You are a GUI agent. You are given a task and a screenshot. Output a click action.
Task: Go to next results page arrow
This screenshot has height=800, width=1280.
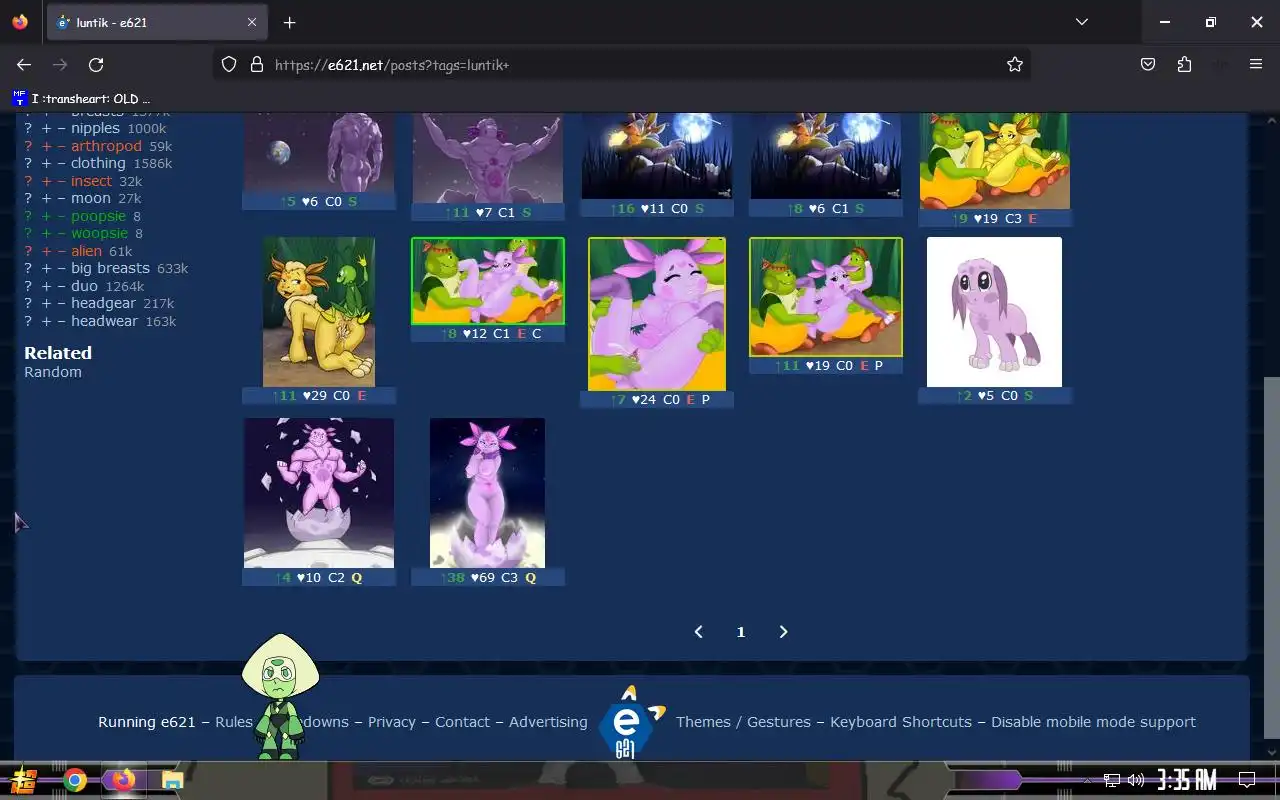[783, 632]
